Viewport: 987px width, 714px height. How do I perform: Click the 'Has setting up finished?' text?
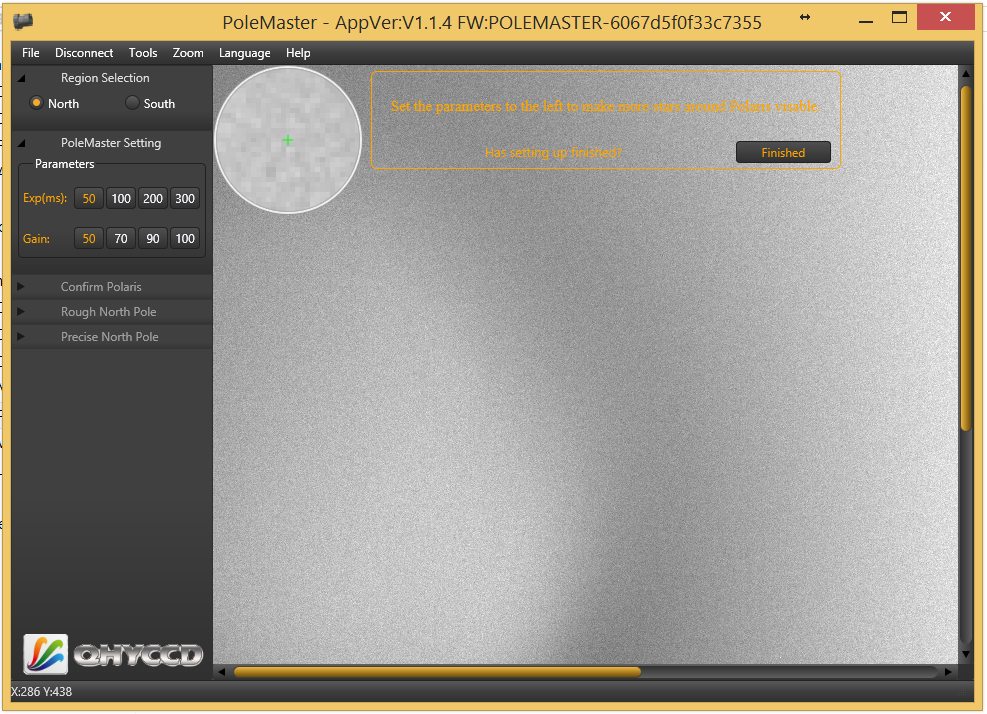pos(553,152)
